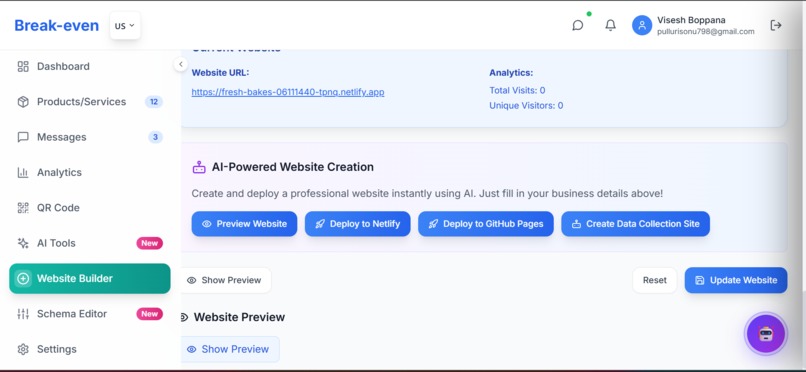Viewport: 806px width, 372px height.
Task: Click the Website Builder plus icon
Action: coord(23,278)
